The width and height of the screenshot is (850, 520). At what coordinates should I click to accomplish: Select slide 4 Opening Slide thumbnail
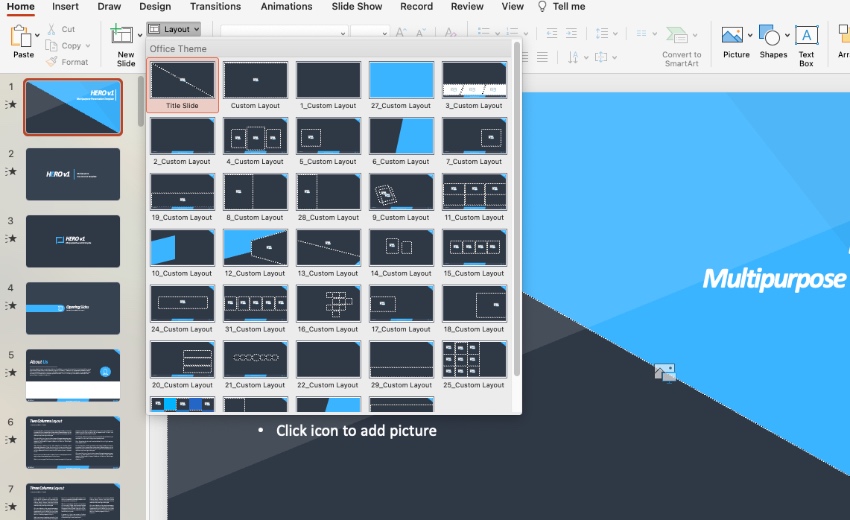(x=73, y=308)
